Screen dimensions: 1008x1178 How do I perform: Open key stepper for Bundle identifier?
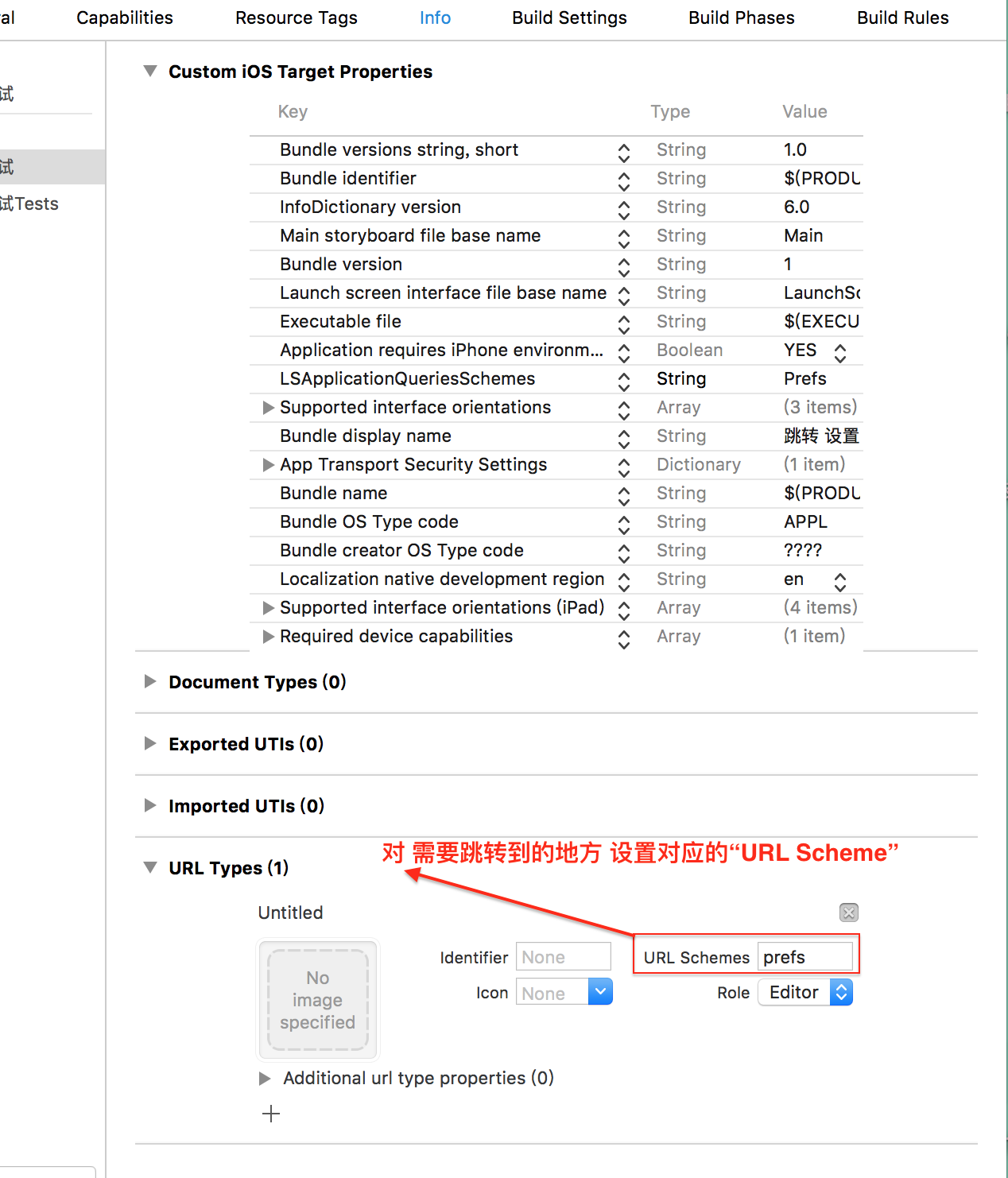coord(624,182)
